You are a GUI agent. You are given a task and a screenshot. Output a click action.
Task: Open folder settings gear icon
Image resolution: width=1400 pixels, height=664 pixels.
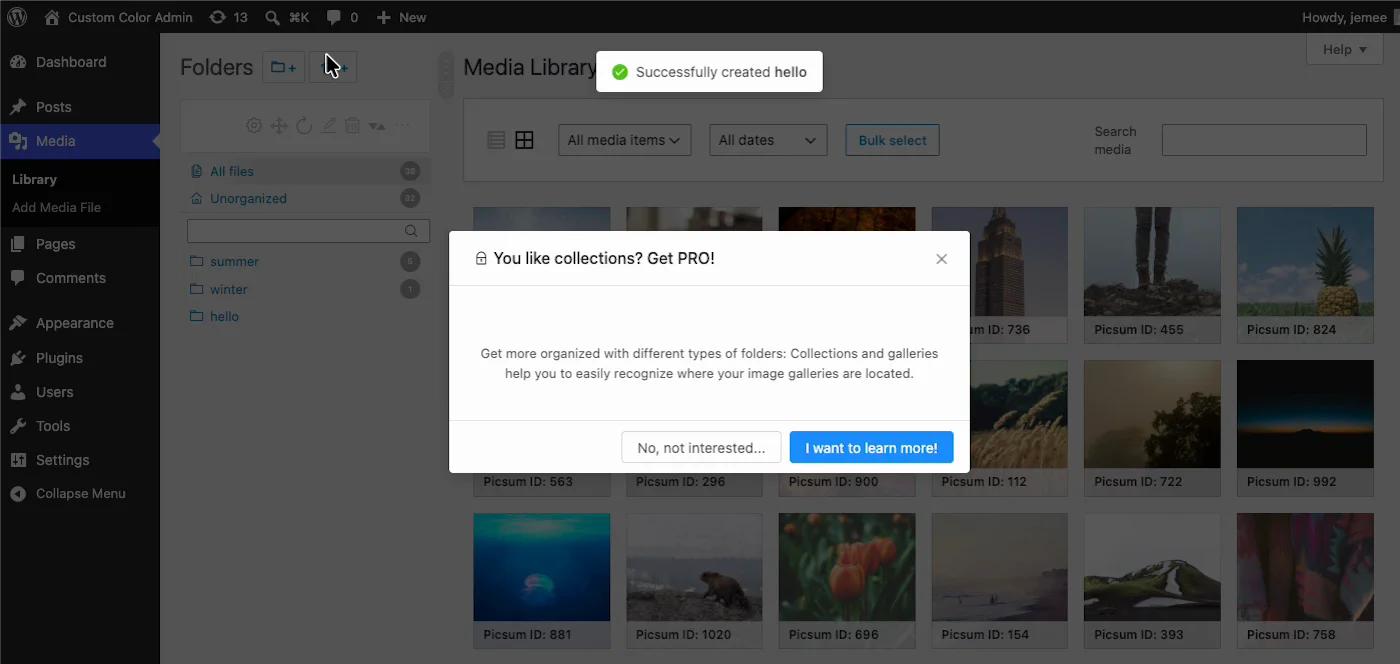click(x=254, y=126)
